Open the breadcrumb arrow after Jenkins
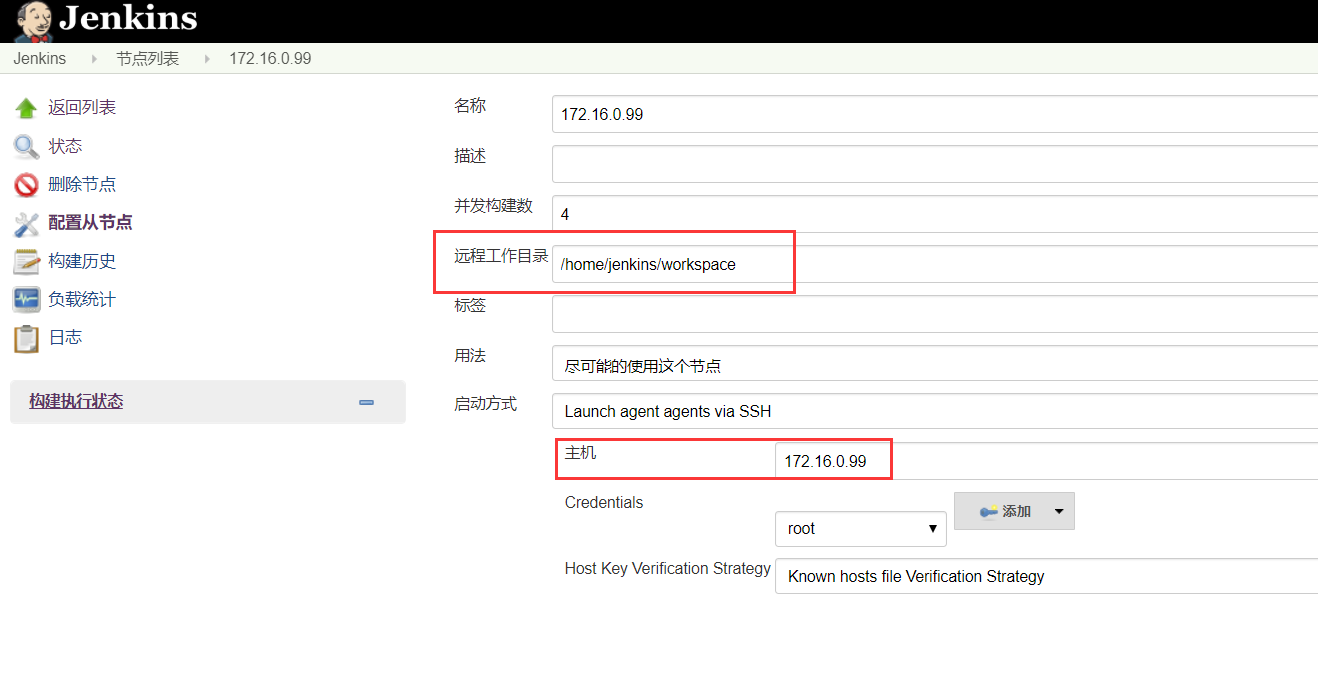1318x689 pixels. (x=94, y=59)
